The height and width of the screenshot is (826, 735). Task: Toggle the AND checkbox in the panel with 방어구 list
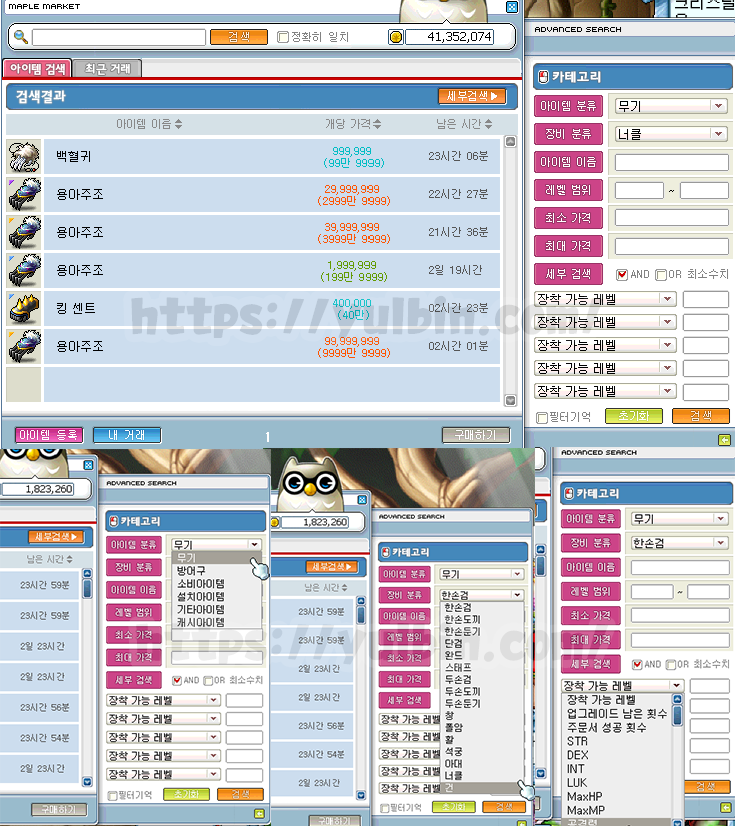[x=177, y=681]
